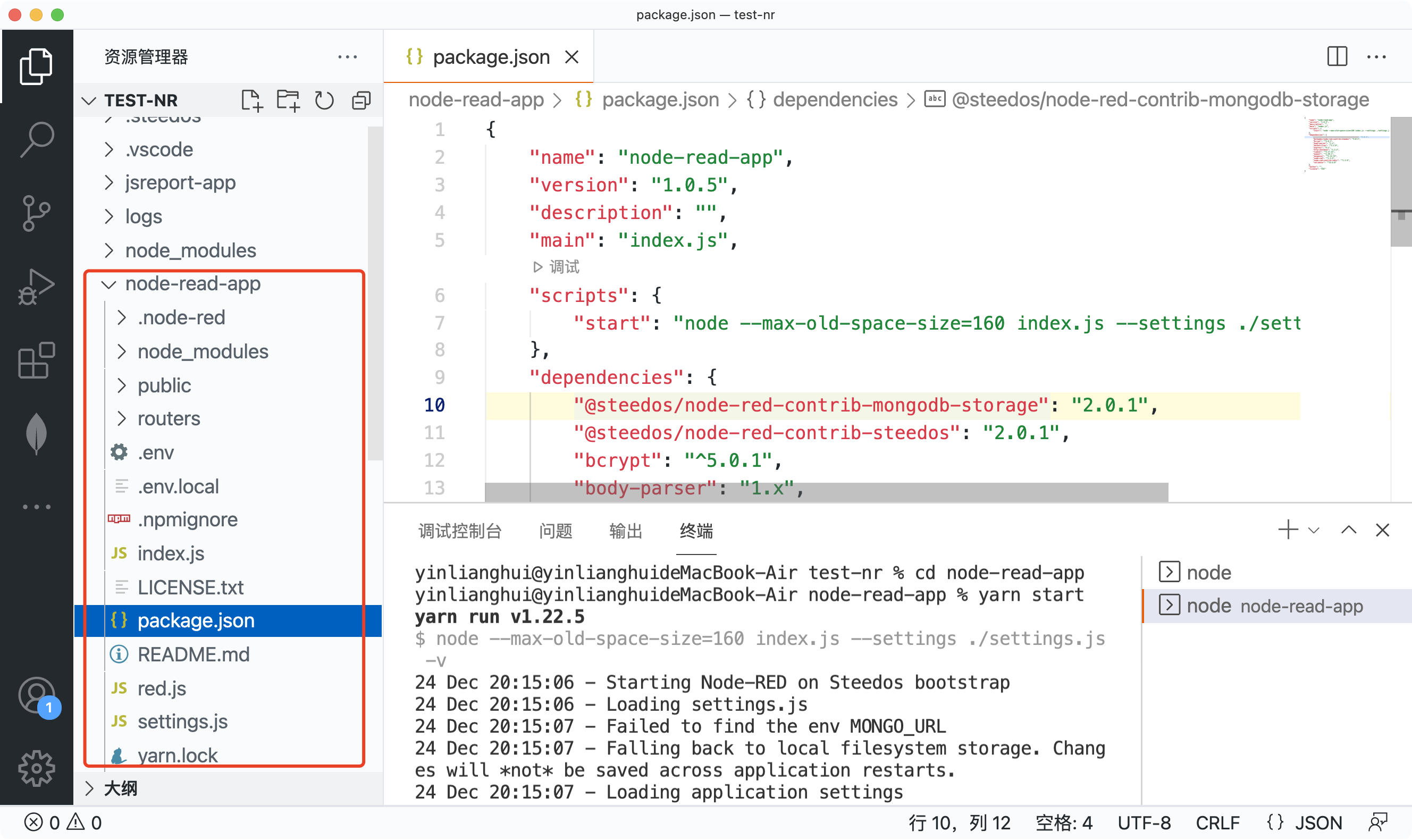1412x840 pixels.
Task: Open the MongoDB leaf view
Action: click(36, 434)
